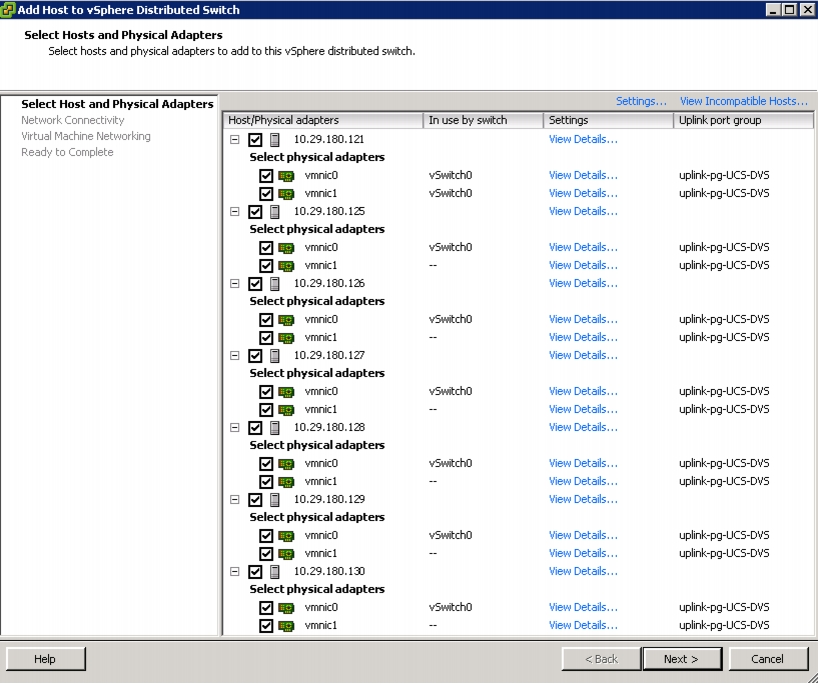
Task: Open View Details for host 10.29.180.121
Action: [583, 139]
